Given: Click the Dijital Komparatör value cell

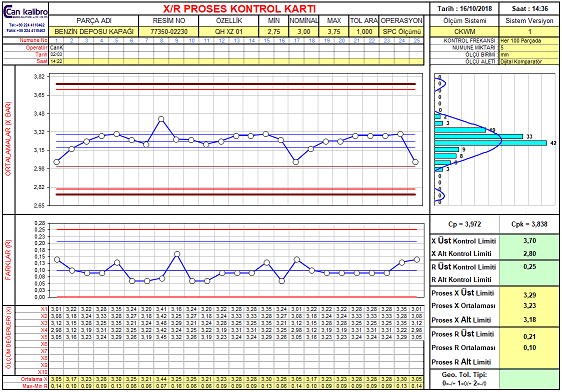Looking at the screenshot, I should click(529, 62).
